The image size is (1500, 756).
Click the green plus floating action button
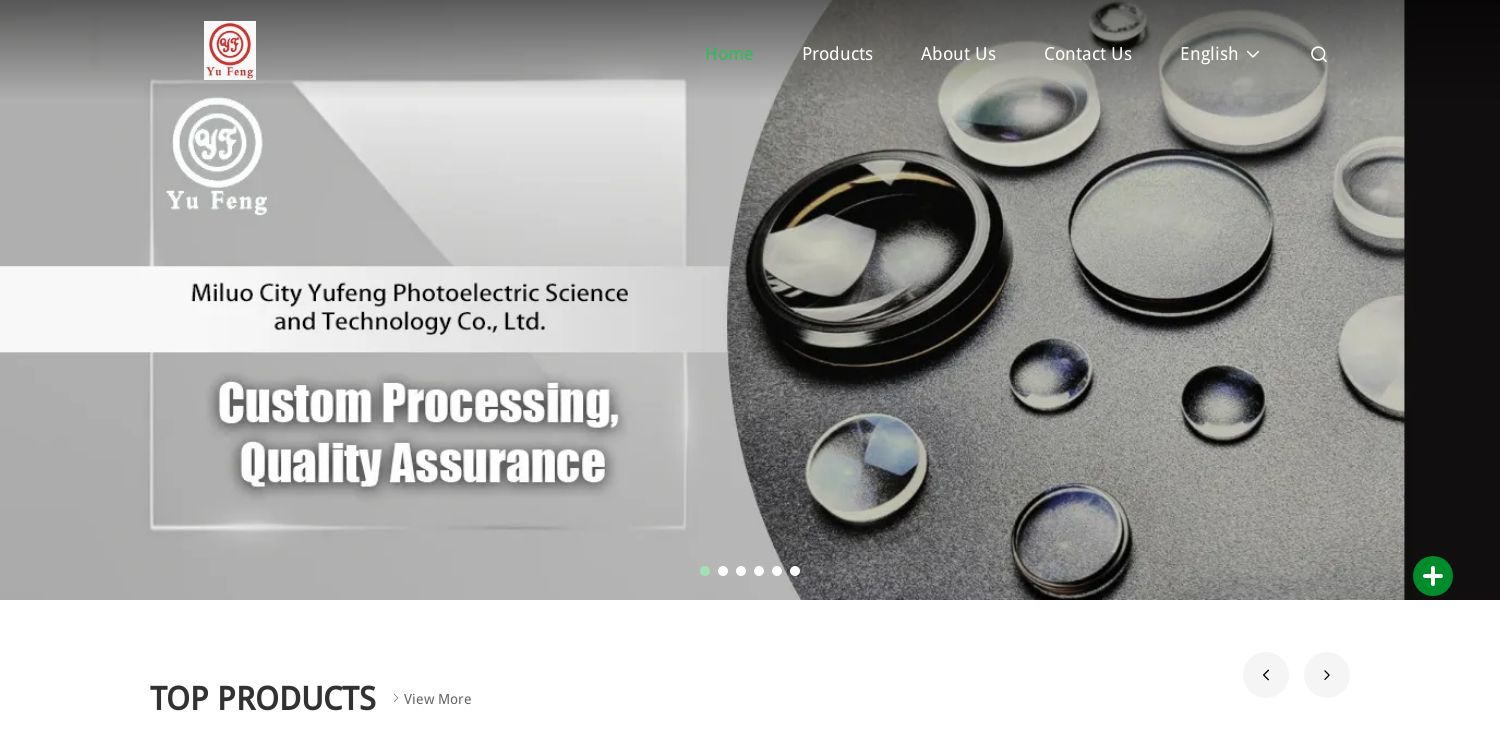(1433, 576)
